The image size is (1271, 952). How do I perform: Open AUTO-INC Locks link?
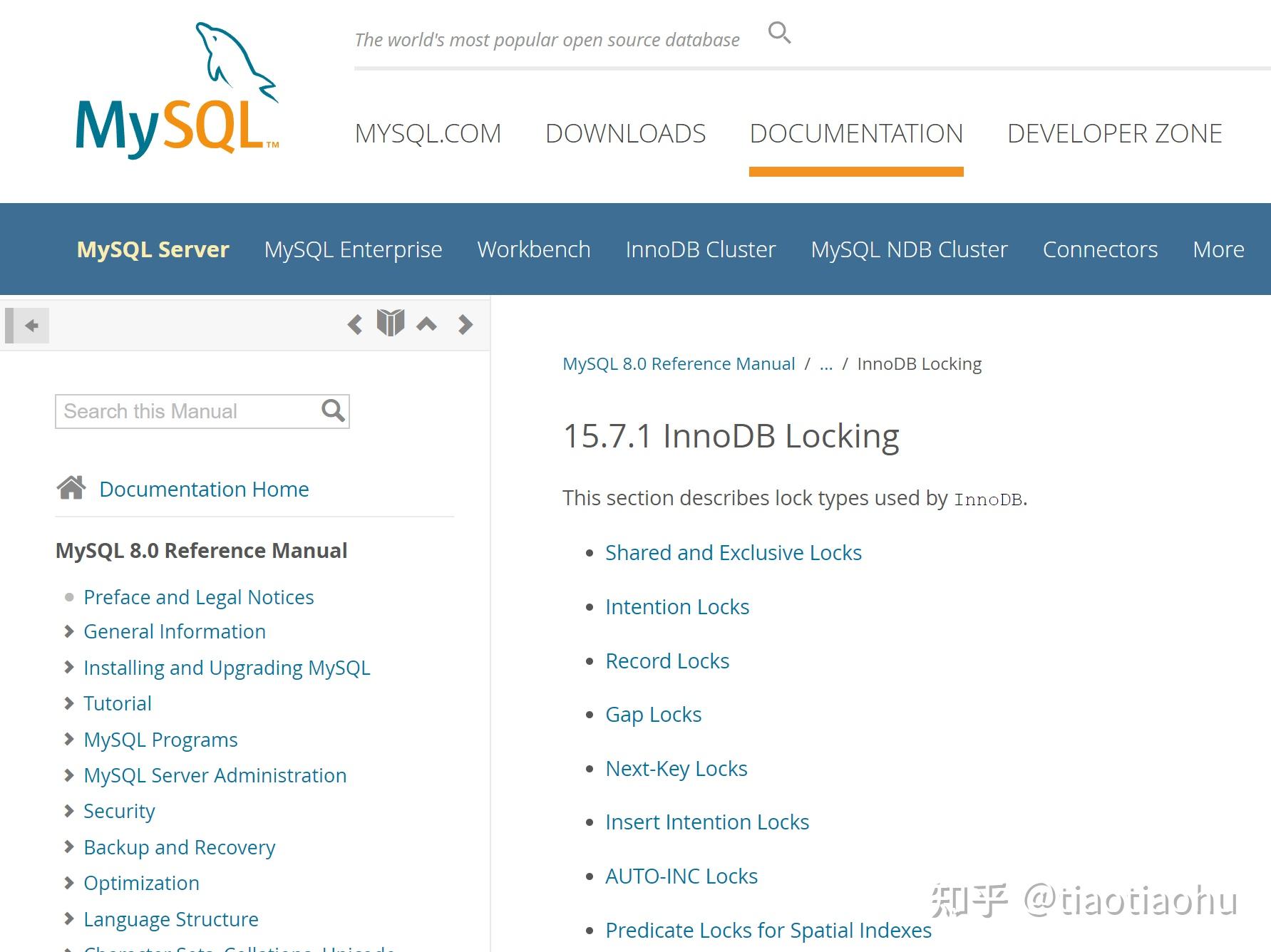[681, 876]
